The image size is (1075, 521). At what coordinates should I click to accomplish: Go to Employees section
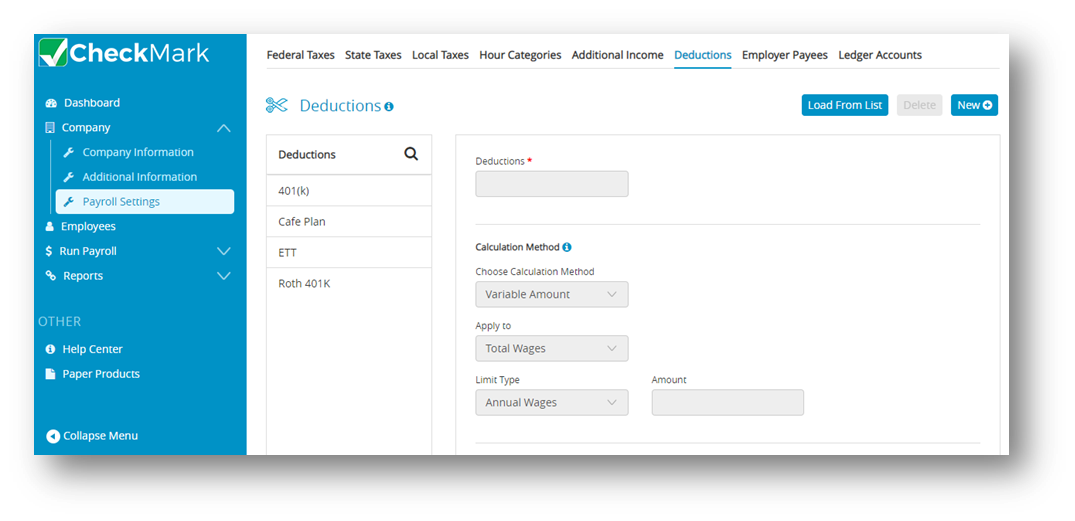click(x=88, y=226)
